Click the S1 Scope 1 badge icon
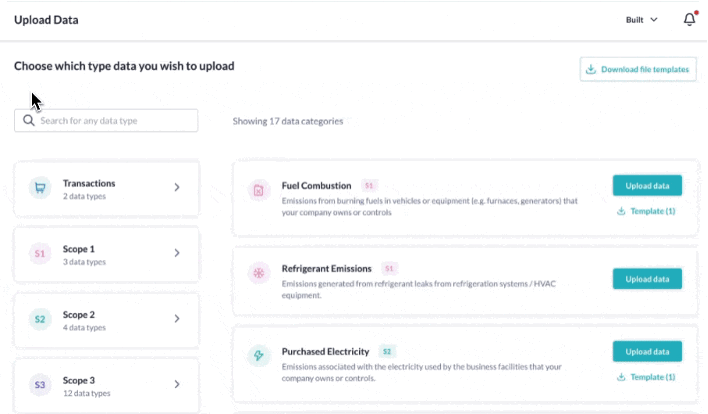Viewport: 708px width, 414px height. coord(40,253)
